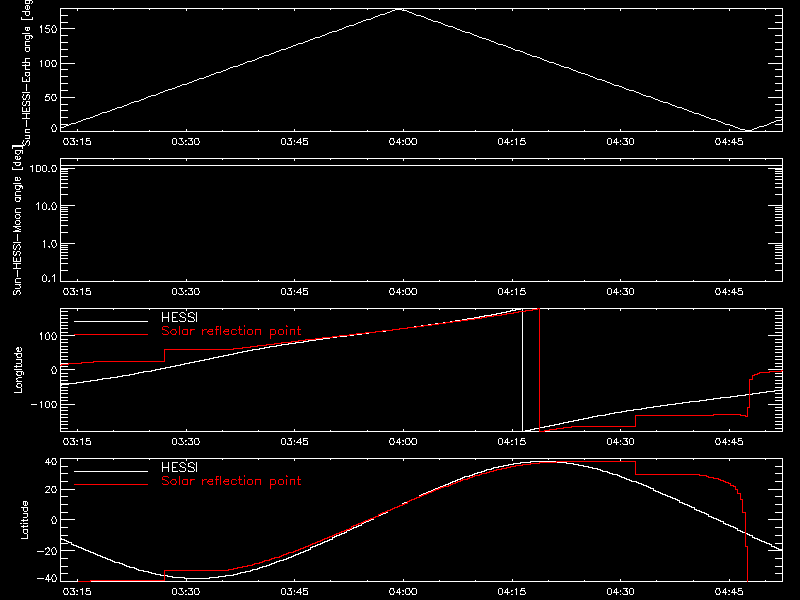Click -20 tick on Latitude axis
This screenshot has width=800, height=600.
47,551
